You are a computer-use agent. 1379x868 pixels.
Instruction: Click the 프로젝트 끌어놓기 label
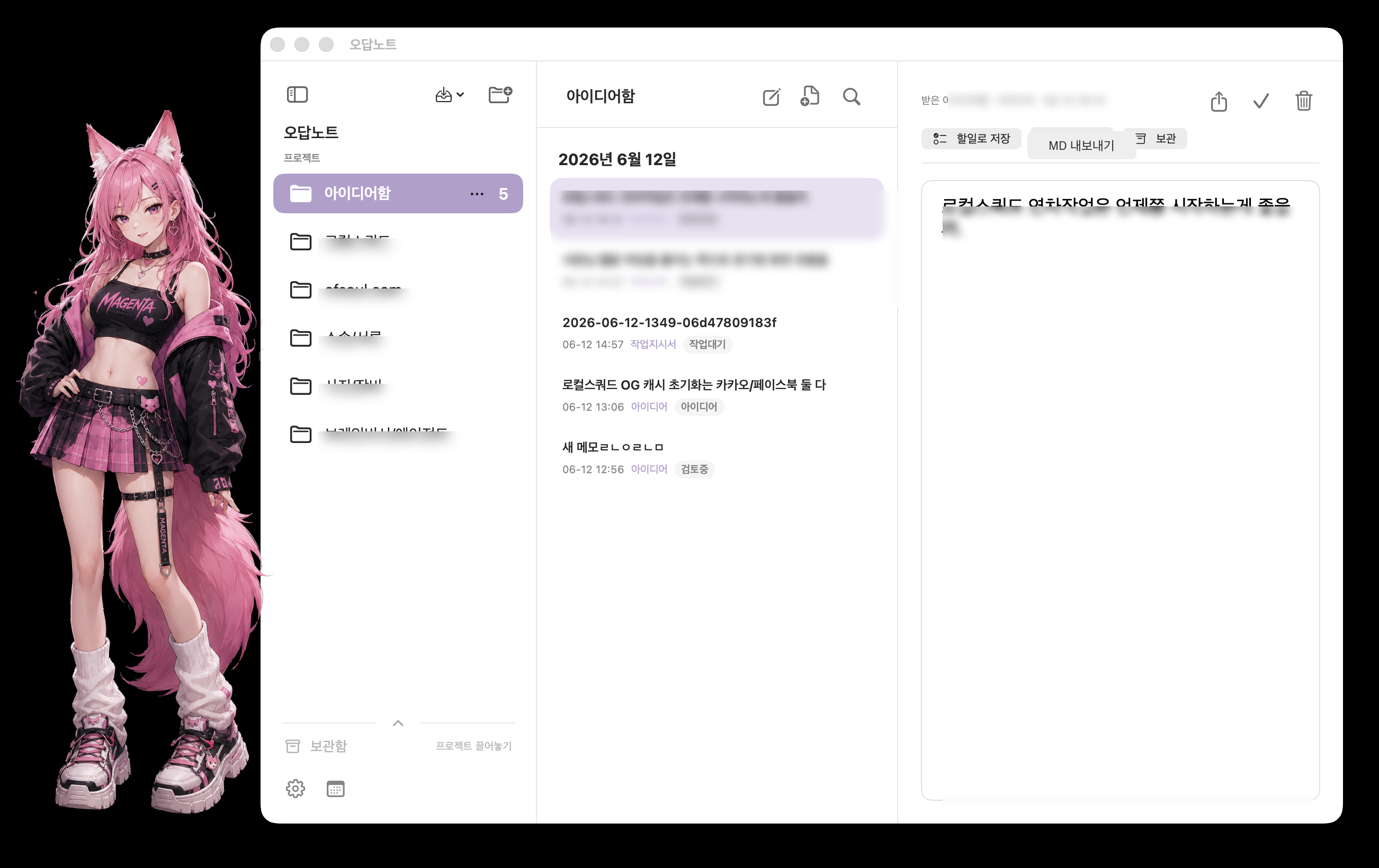pos(473,746)
